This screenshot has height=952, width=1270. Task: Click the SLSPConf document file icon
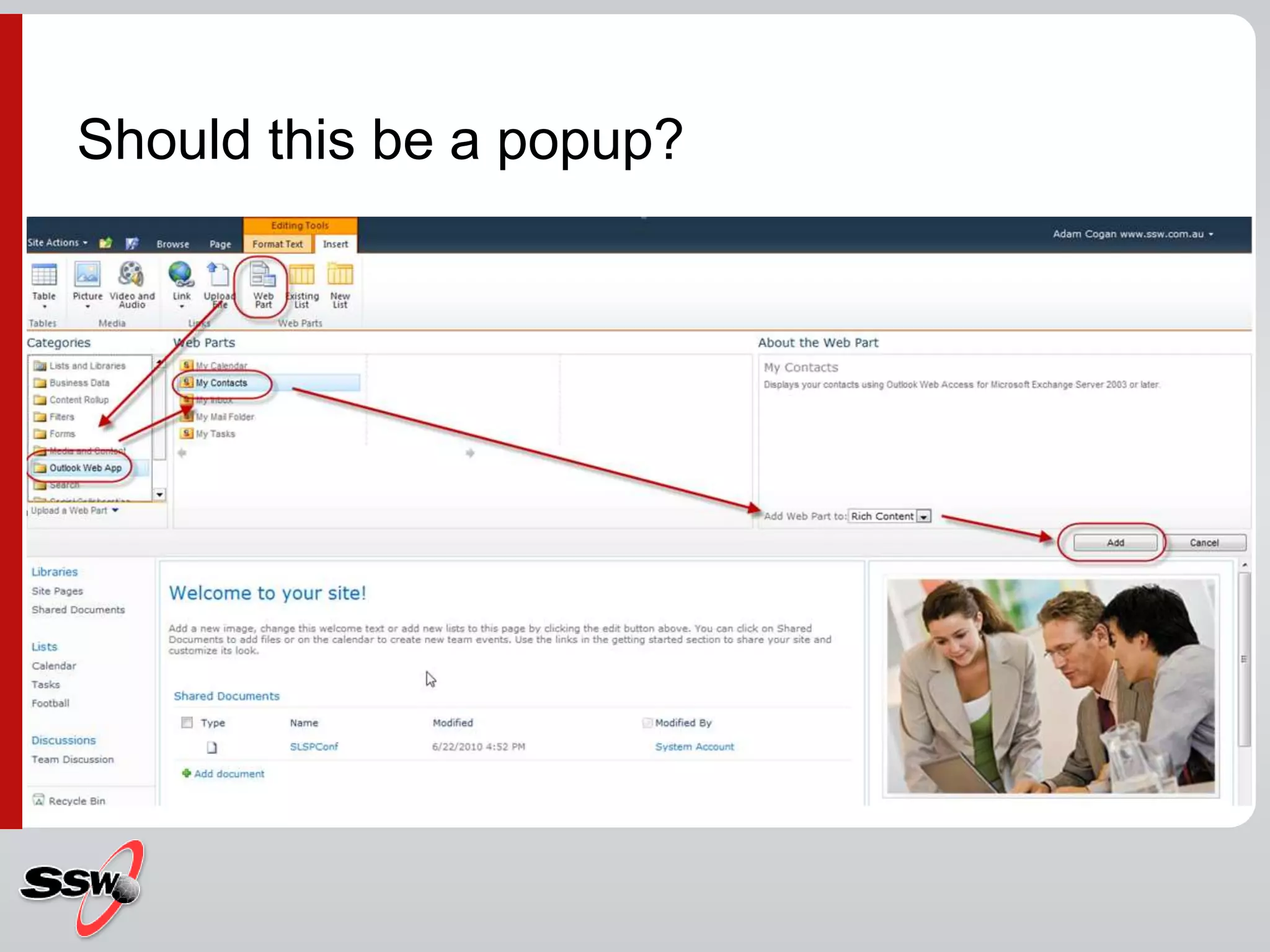(212, 747)
